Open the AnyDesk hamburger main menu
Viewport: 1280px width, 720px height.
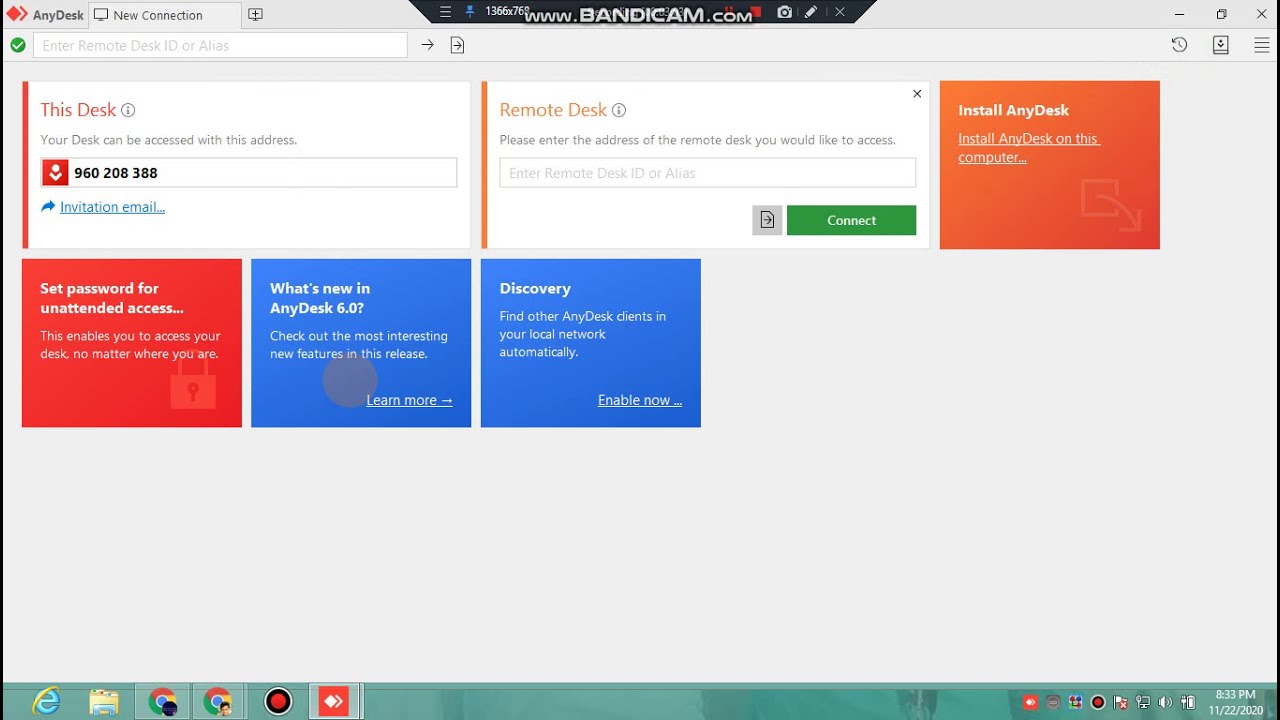coord(1262,45)
